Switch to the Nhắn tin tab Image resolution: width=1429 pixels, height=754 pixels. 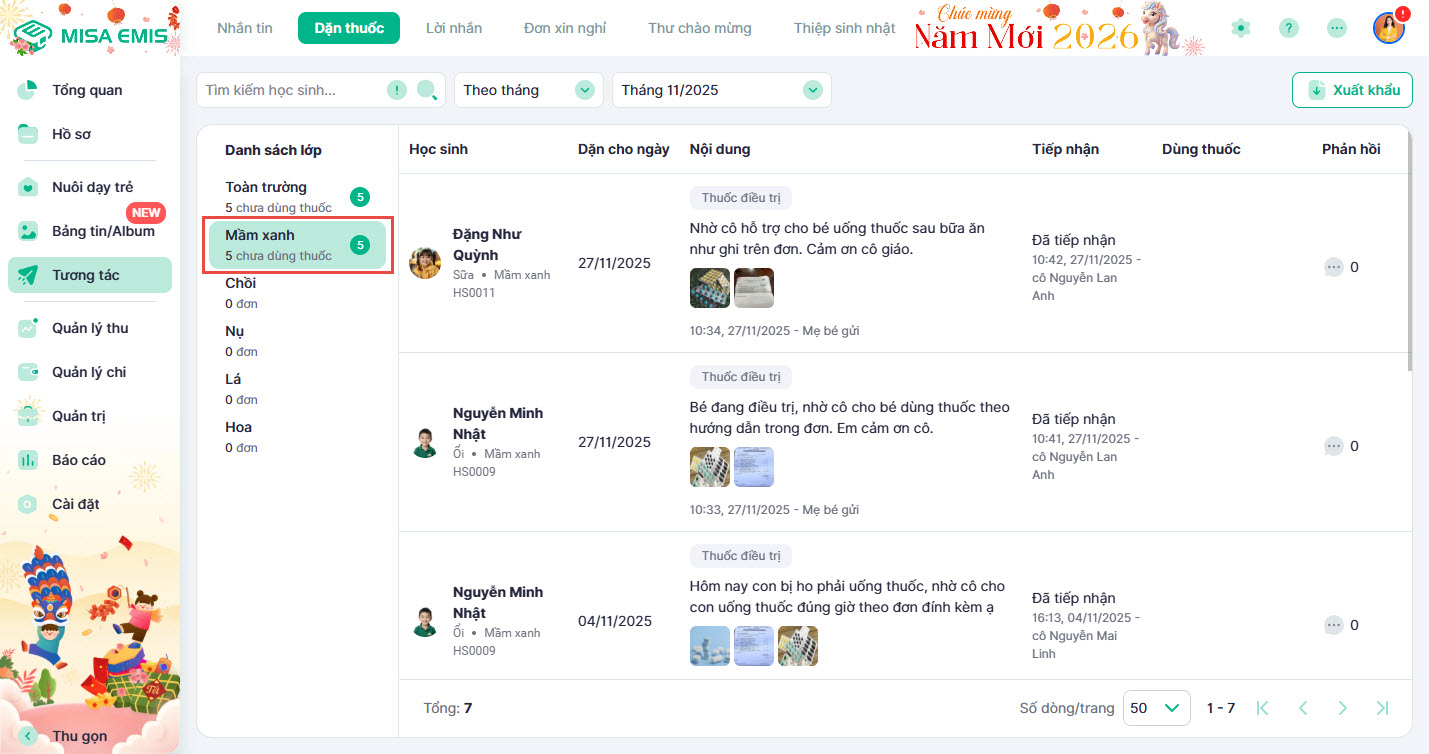tap(245, 28)
